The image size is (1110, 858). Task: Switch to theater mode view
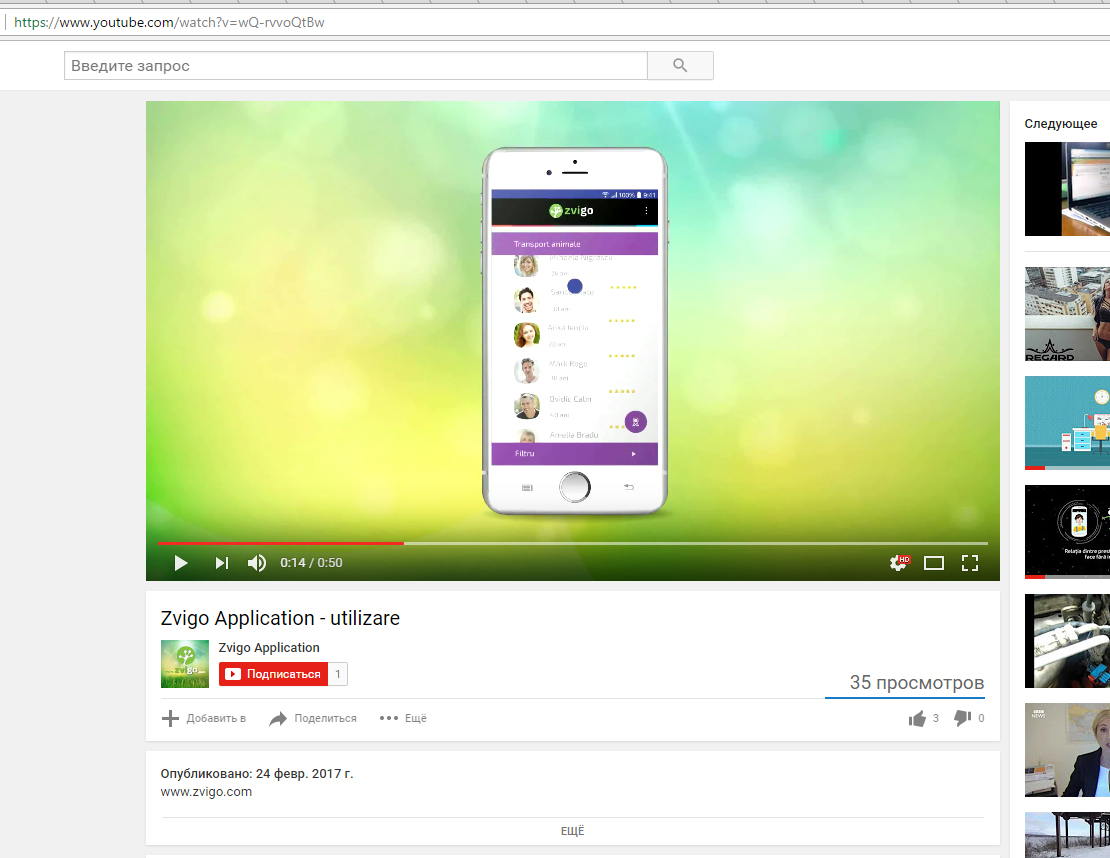934,563
